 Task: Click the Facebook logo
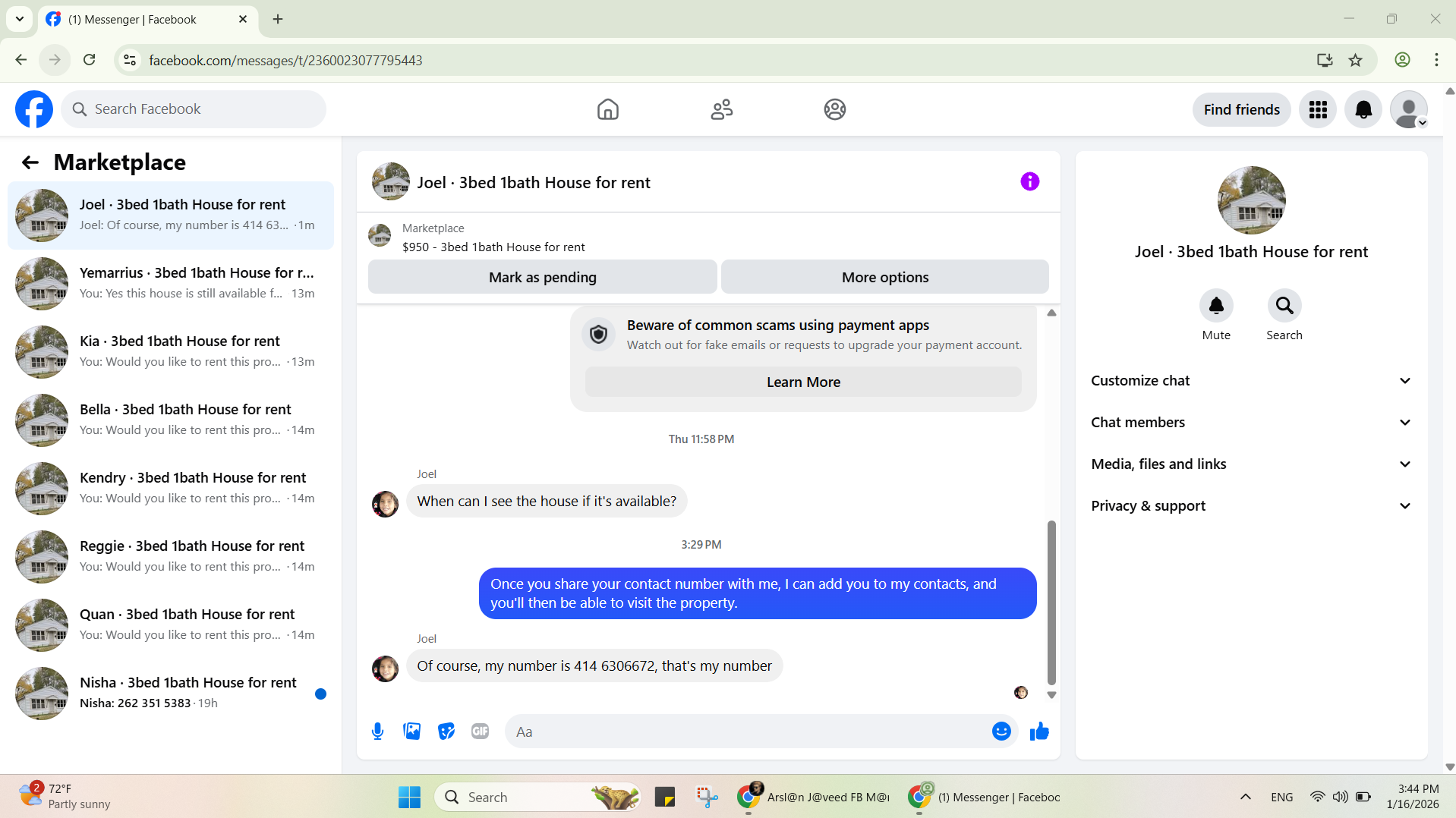tap(34, 109)
